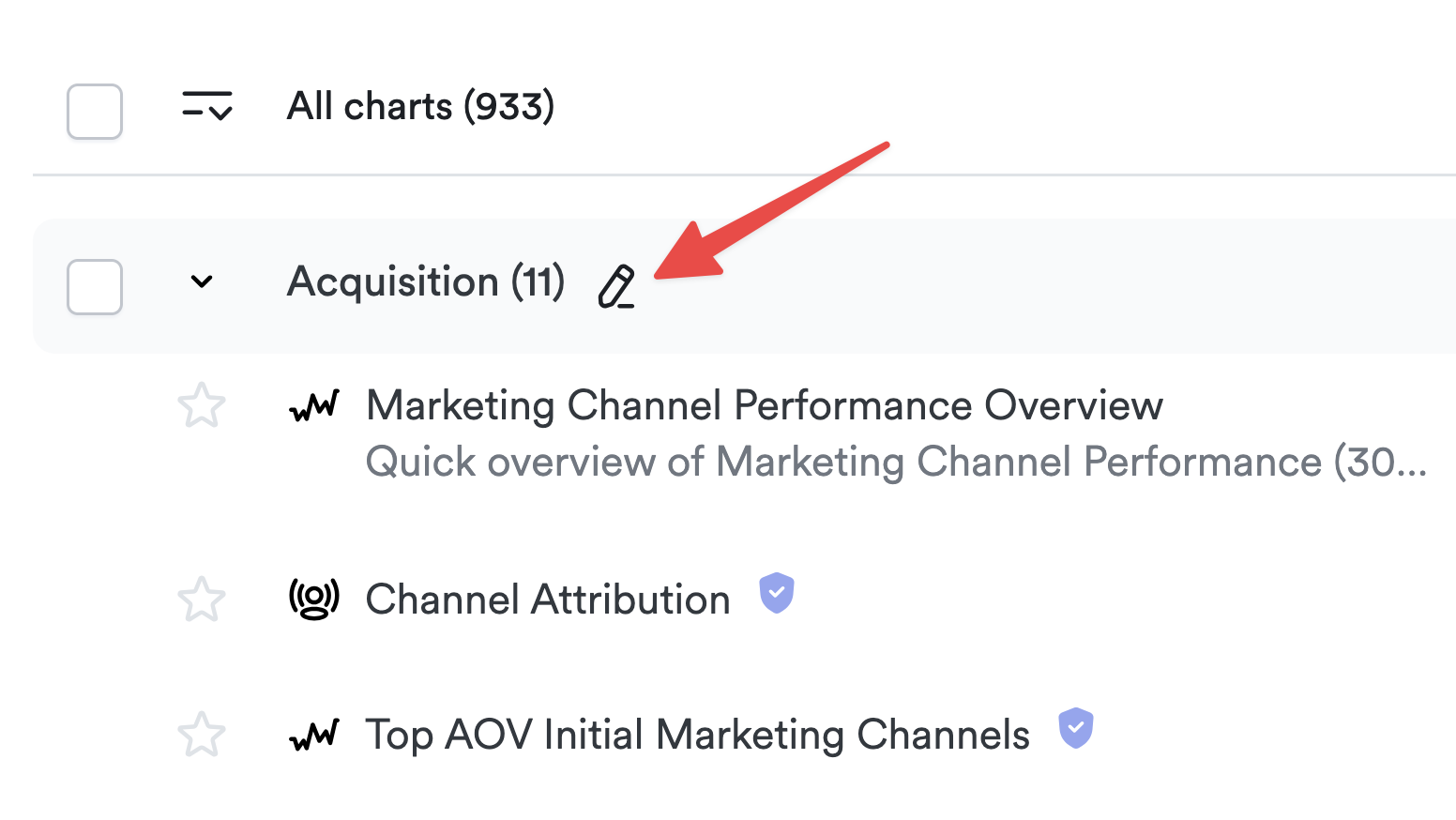Click the line chart icon beside Marketing Channel Performance Overview
The image size is (1456, 820).
pos(314,406)
